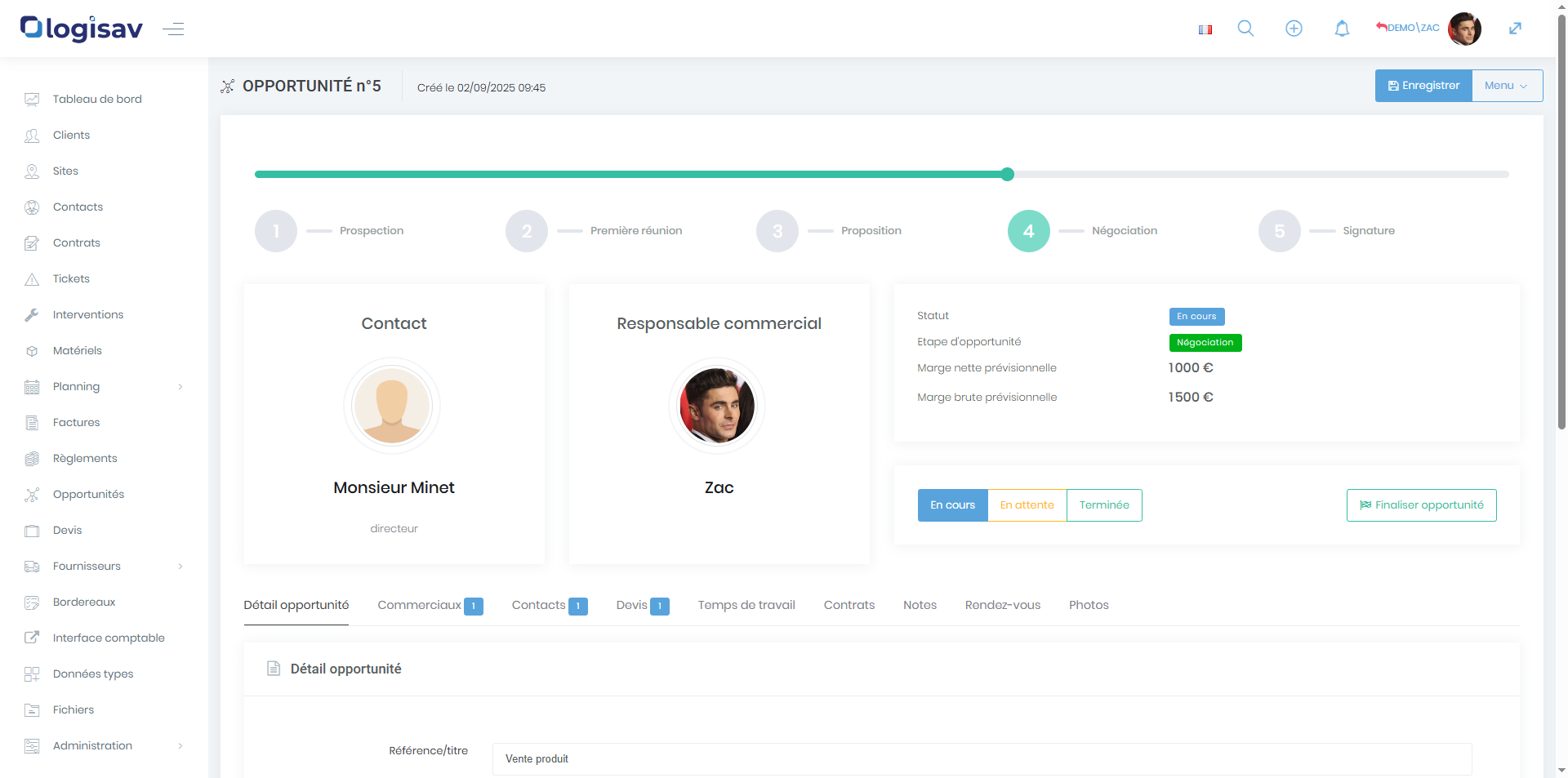Screen dimensions: 1568x778
Task: Open the Détail opportunité tab
Action: [x=296, y=605]
